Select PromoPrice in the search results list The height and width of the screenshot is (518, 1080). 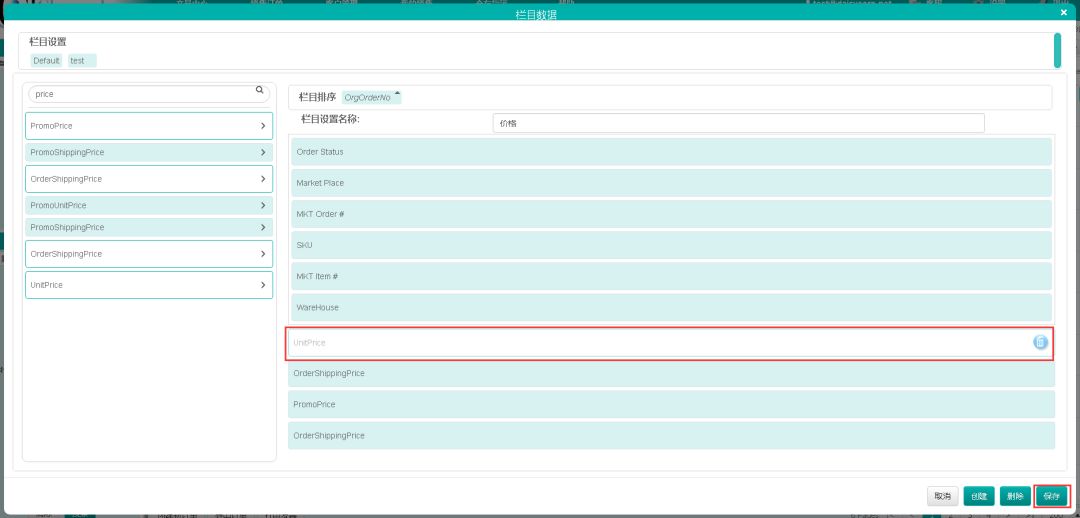tap(149, 126)
